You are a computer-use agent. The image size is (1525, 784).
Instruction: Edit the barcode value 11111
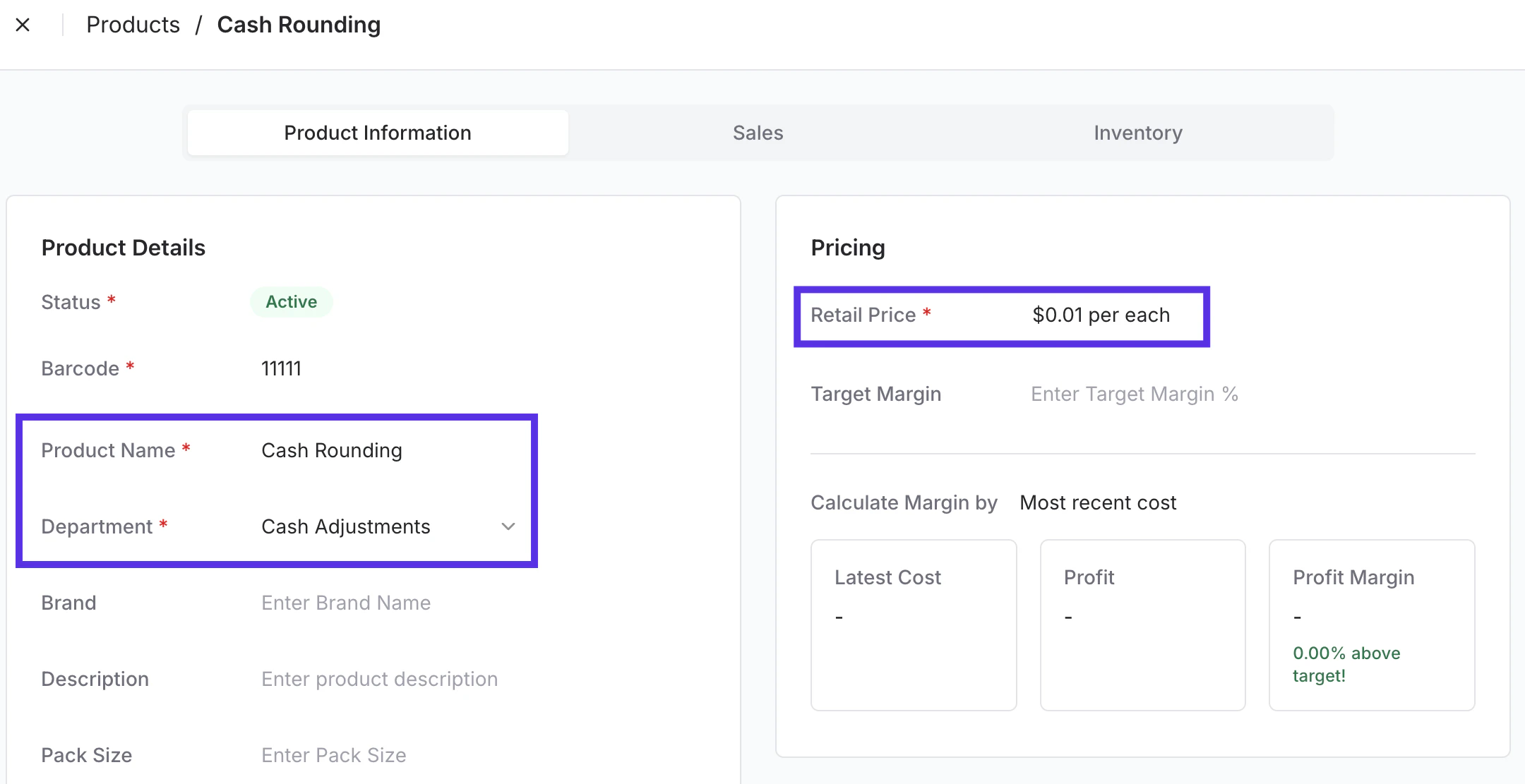[x=281, y=368]
